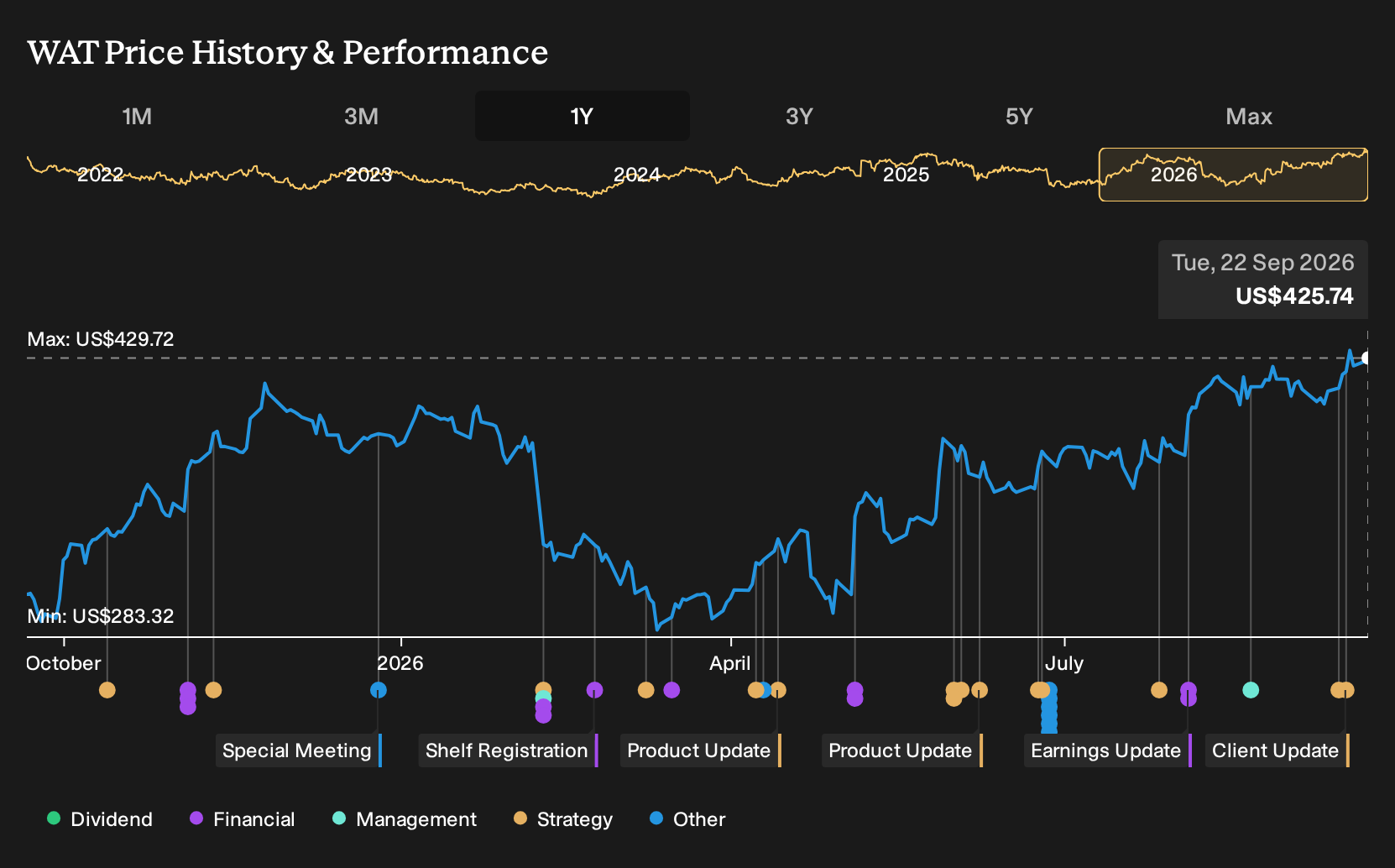Click the October axis label
This screenshot has height=868, width=1395.
point(64,663)
